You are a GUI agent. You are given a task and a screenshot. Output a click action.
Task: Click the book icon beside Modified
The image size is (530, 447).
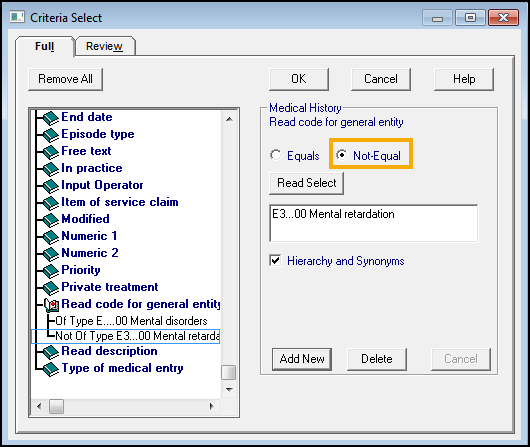tap(51, 219)
